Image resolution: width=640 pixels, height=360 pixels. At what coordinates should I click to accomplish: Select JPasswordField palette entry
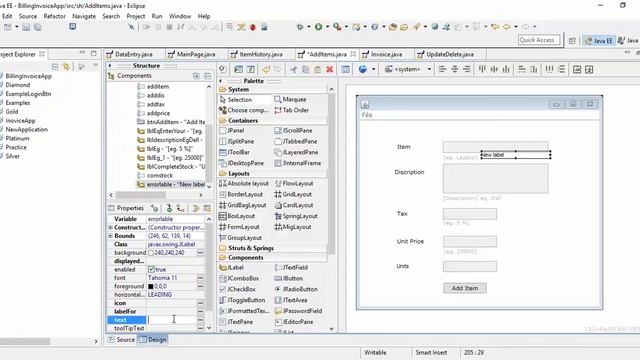point(298,311)
